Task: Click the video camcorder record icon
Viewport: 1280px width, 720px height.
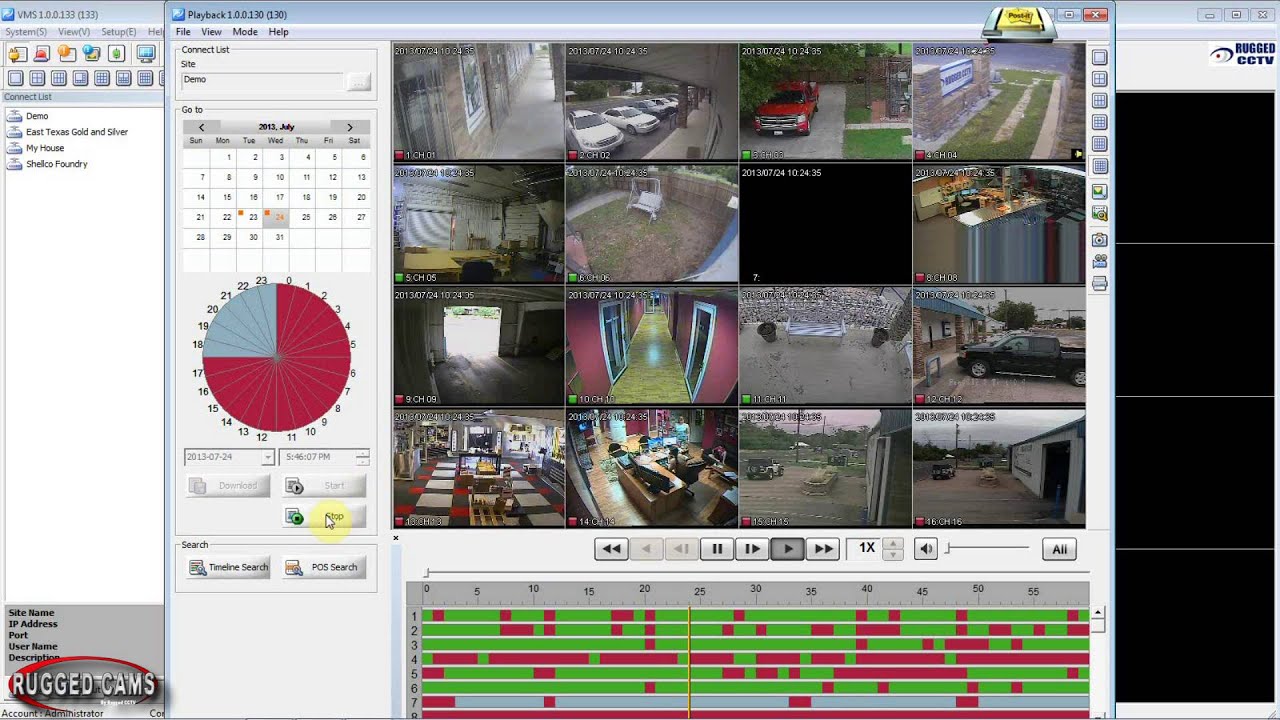Action: [1100, 261]
